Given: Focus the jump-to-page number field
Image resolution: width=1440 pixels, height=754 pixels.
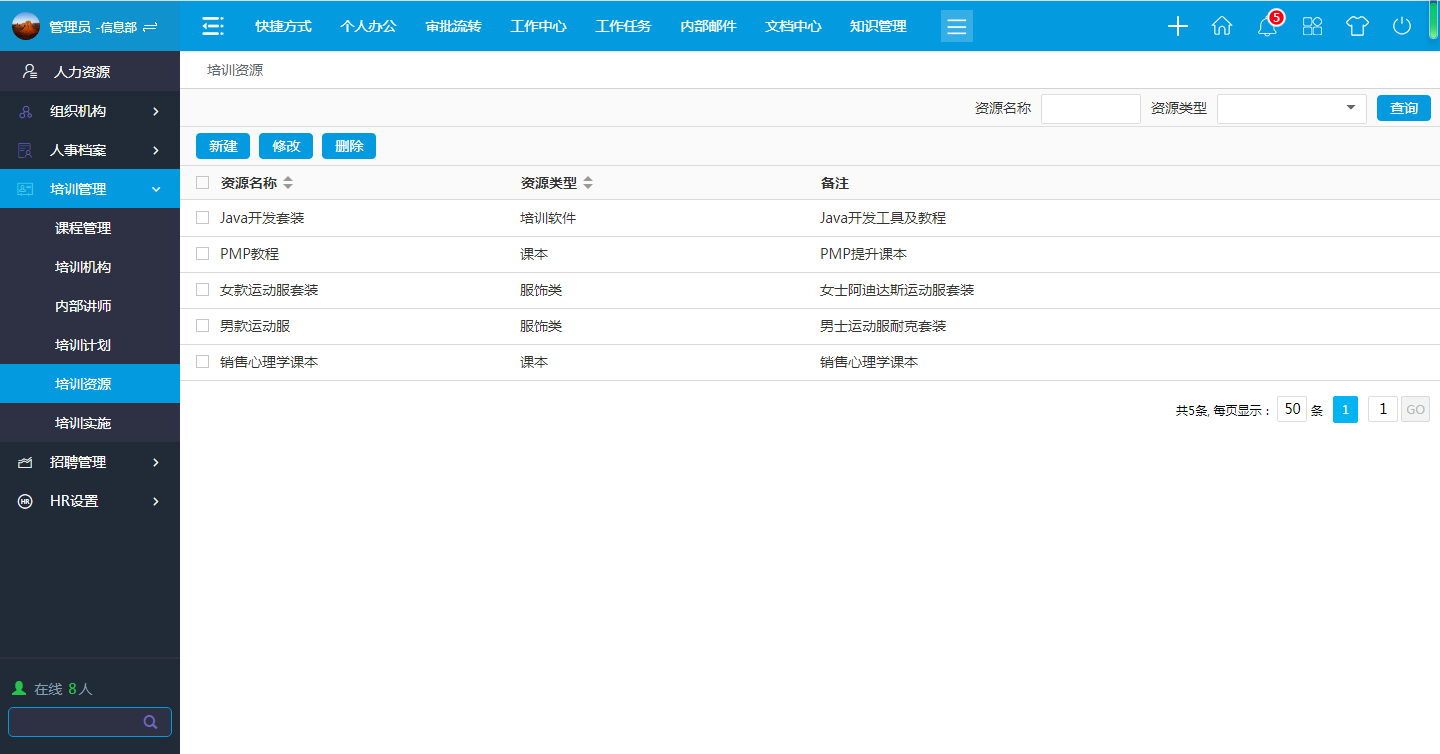Looking at the screenshot, I should click(1383, 409).
